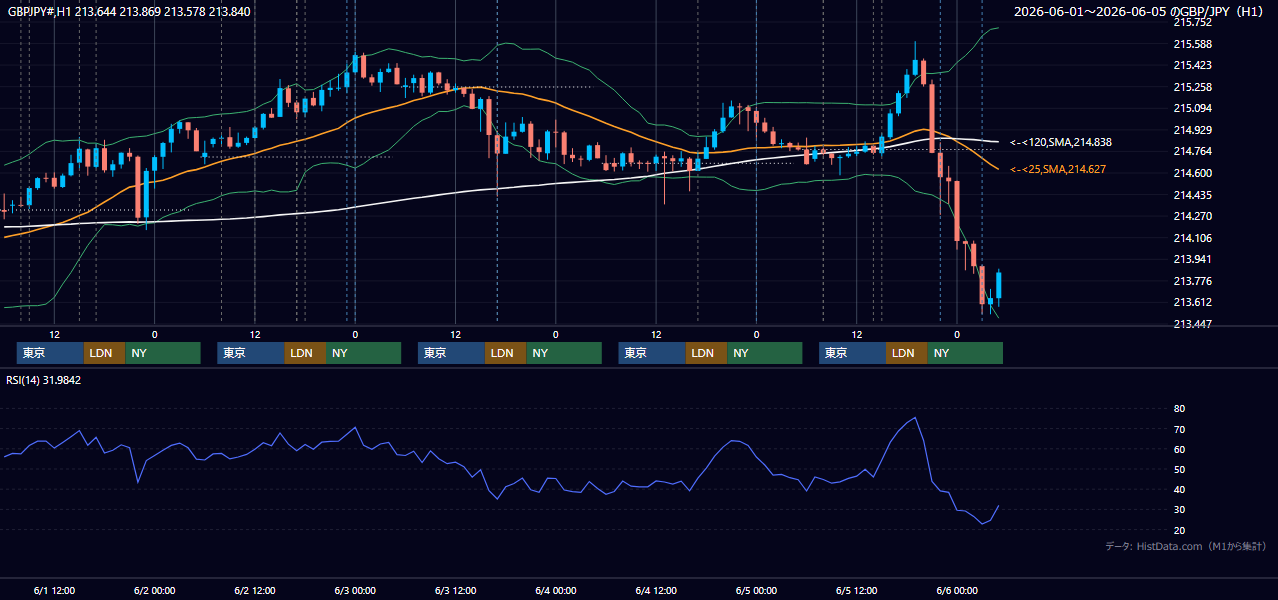The height and width of the screenshot is (600, 1278).
Task: Click price axis label 215.423
Action: (x=1192, y=65)
